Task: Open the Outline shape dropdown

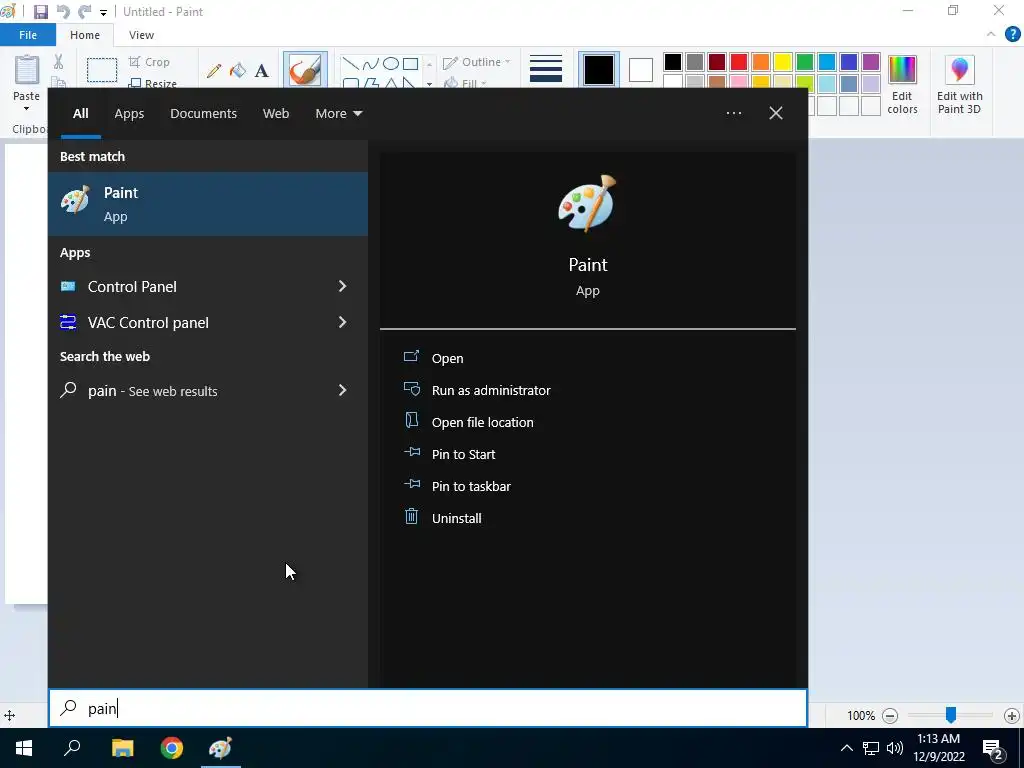Action: (477, 62)
